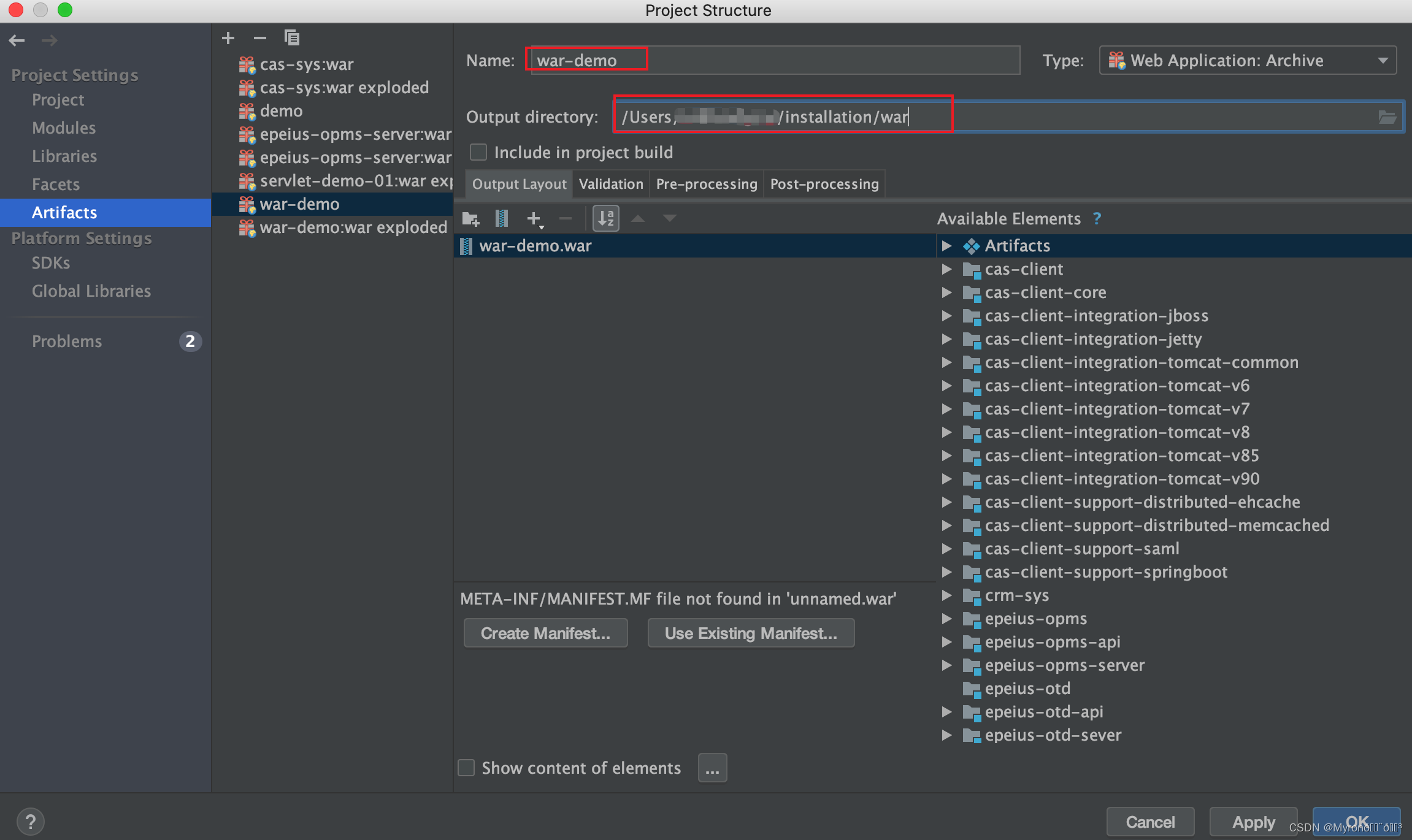Image resolution: width=1412 pixels, height=840 pixels.
Task: Expand the cas-client-core module node
Action: coord(946,292)
